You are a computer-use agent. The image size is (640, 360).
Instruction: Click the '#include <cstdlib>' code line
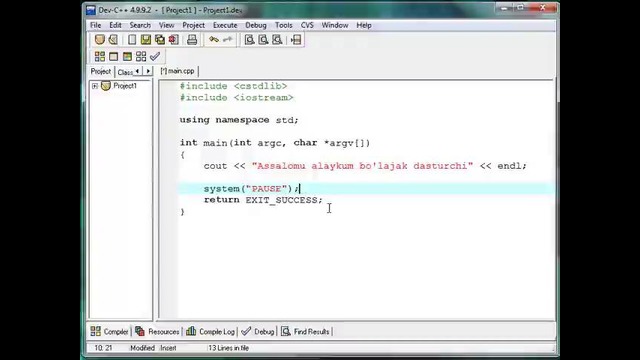[x=233, y=86]
